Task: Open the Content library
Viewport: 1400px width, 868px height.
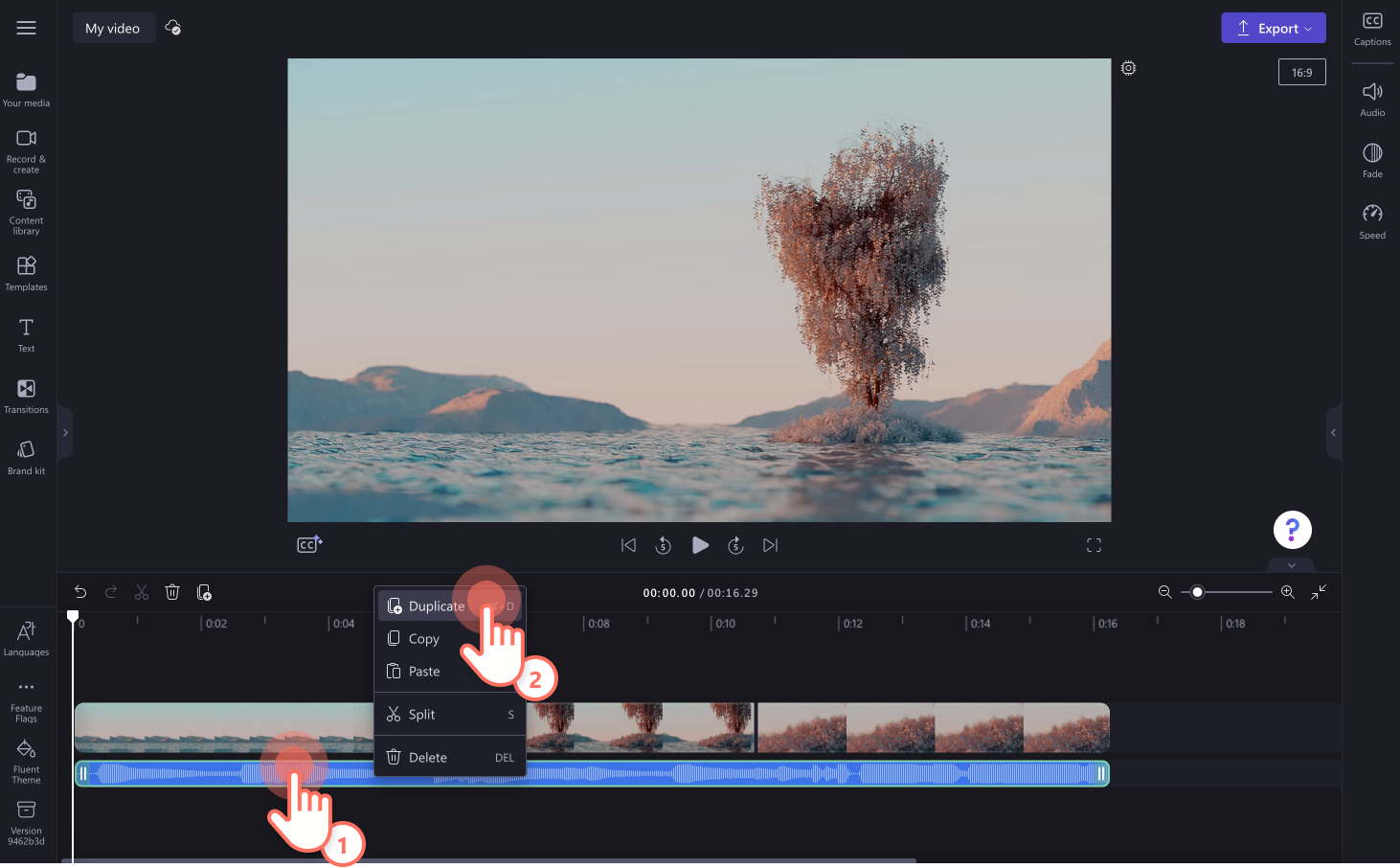Action: (x=26, y=212)
